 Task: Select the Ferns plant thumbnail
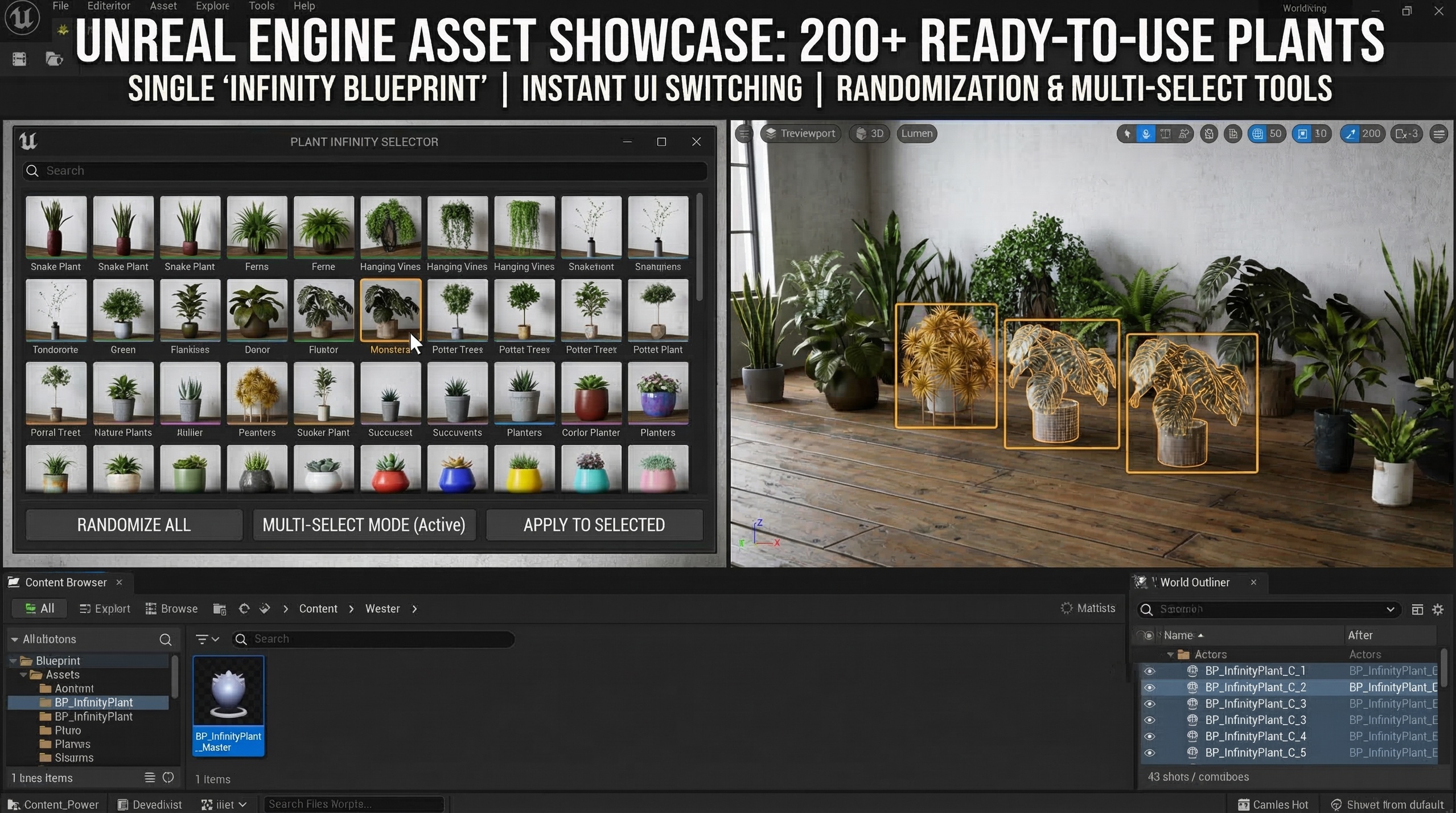point(257,227)
